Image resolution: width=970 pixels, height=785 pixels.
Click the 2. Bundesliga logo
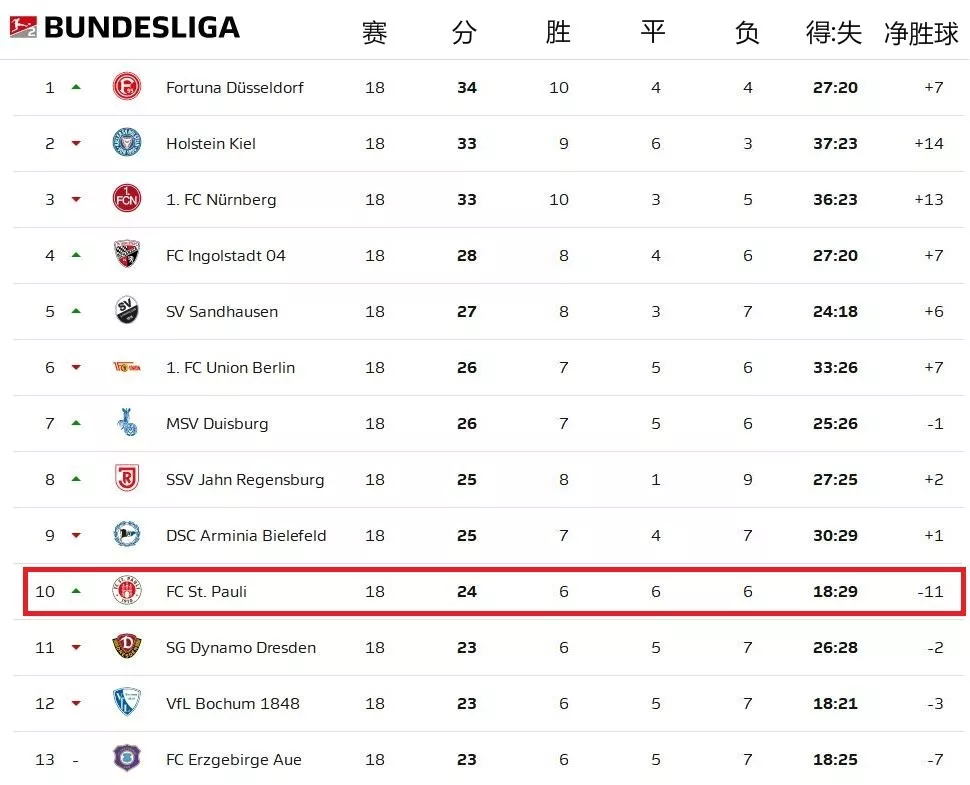click(23, 27)
